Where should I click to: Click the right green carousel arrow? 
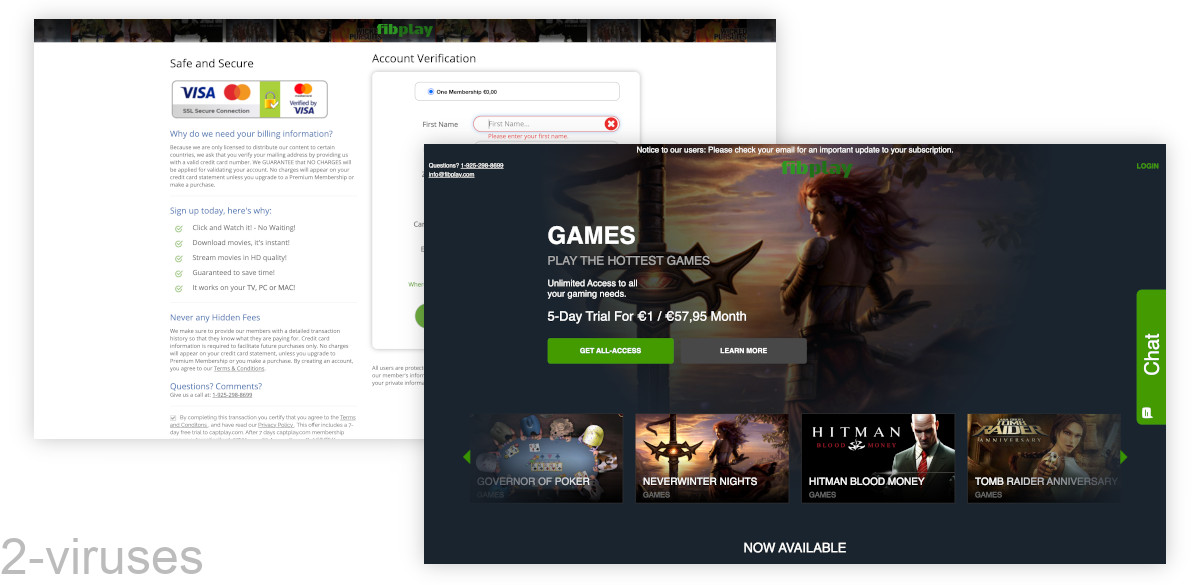coord(1124,457)
